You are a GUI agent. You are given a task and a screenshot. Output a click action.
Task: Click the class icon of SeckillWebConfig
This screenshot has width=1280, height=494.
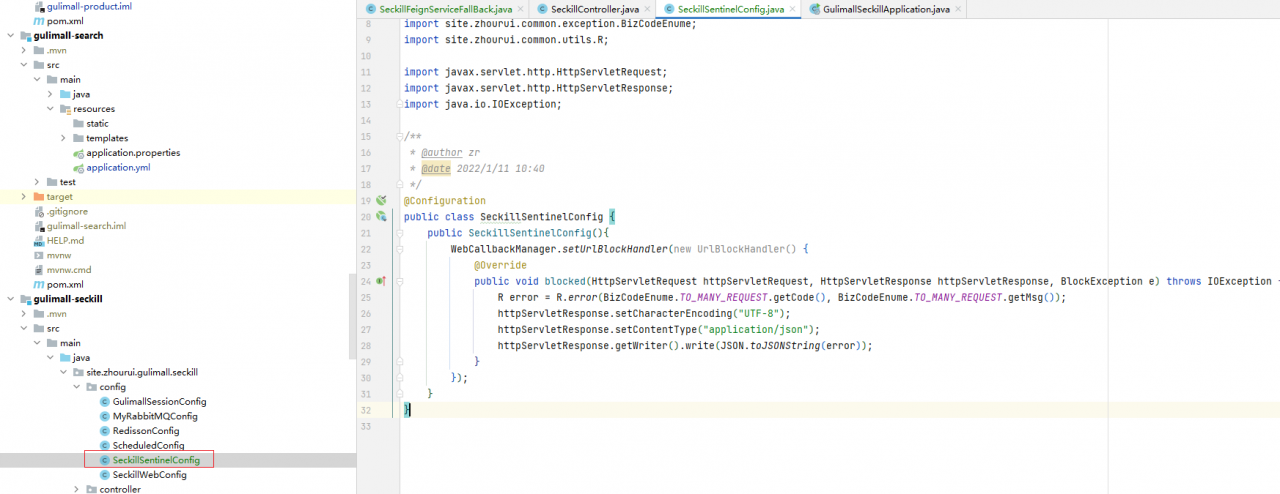[104, 475]
